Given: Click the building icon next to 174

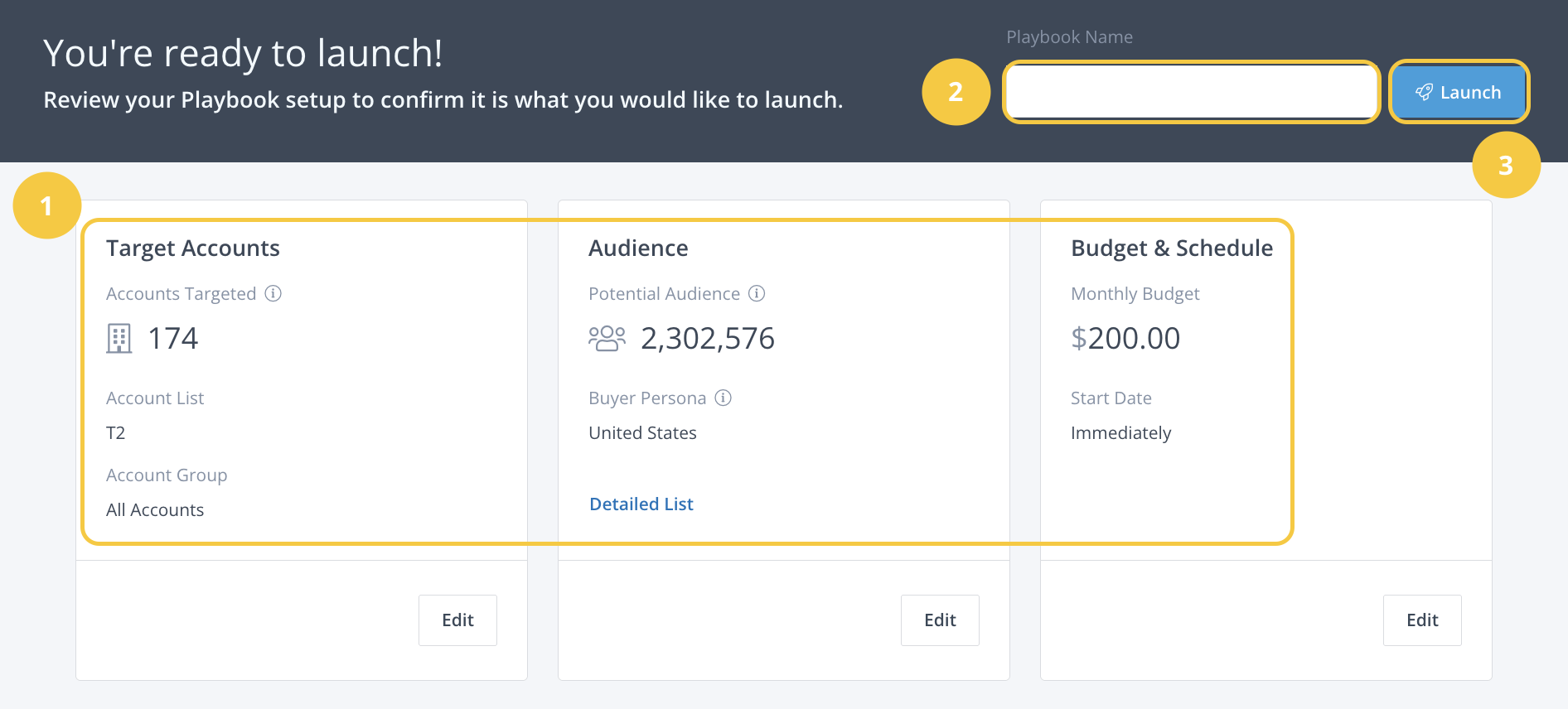Looking at the screenshot, I should pos(119,338).
